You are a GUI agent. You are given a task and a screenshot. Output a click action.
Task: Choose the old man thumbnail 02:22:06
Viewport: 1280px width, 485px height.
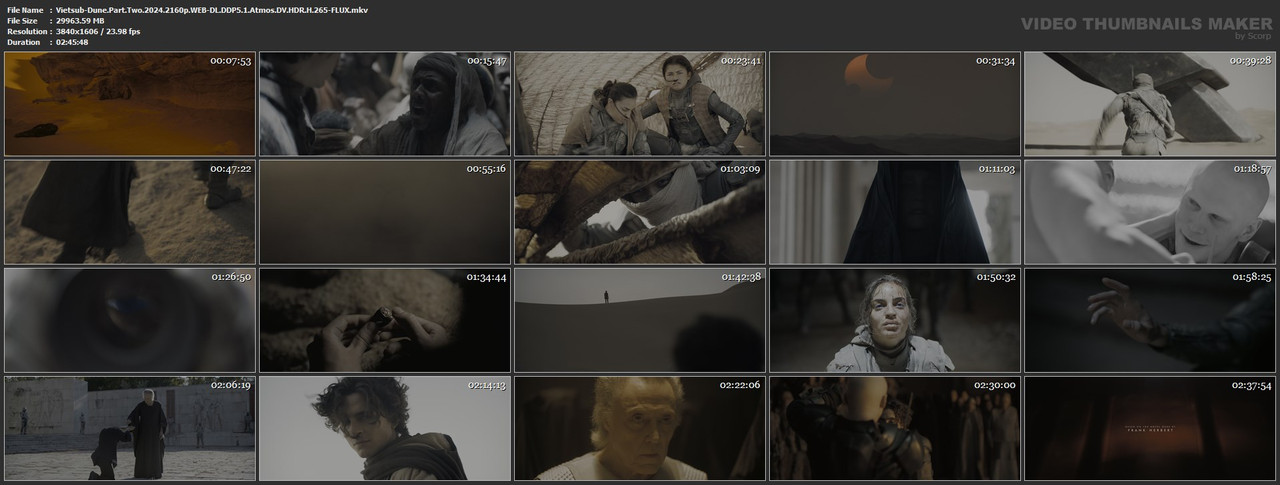pos(640,428)
